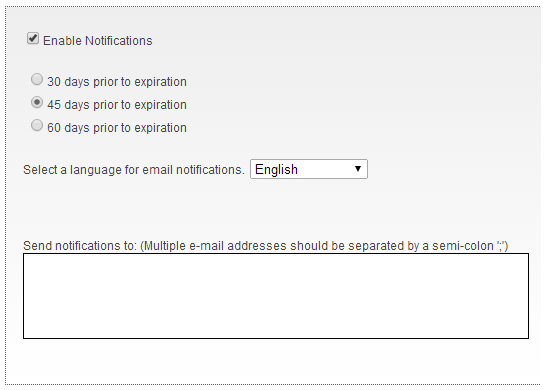The height and width of the screenshot is (390, 544).
Task: Click the filled dot of the 45 days option
Action: click(x=37, y=102)
